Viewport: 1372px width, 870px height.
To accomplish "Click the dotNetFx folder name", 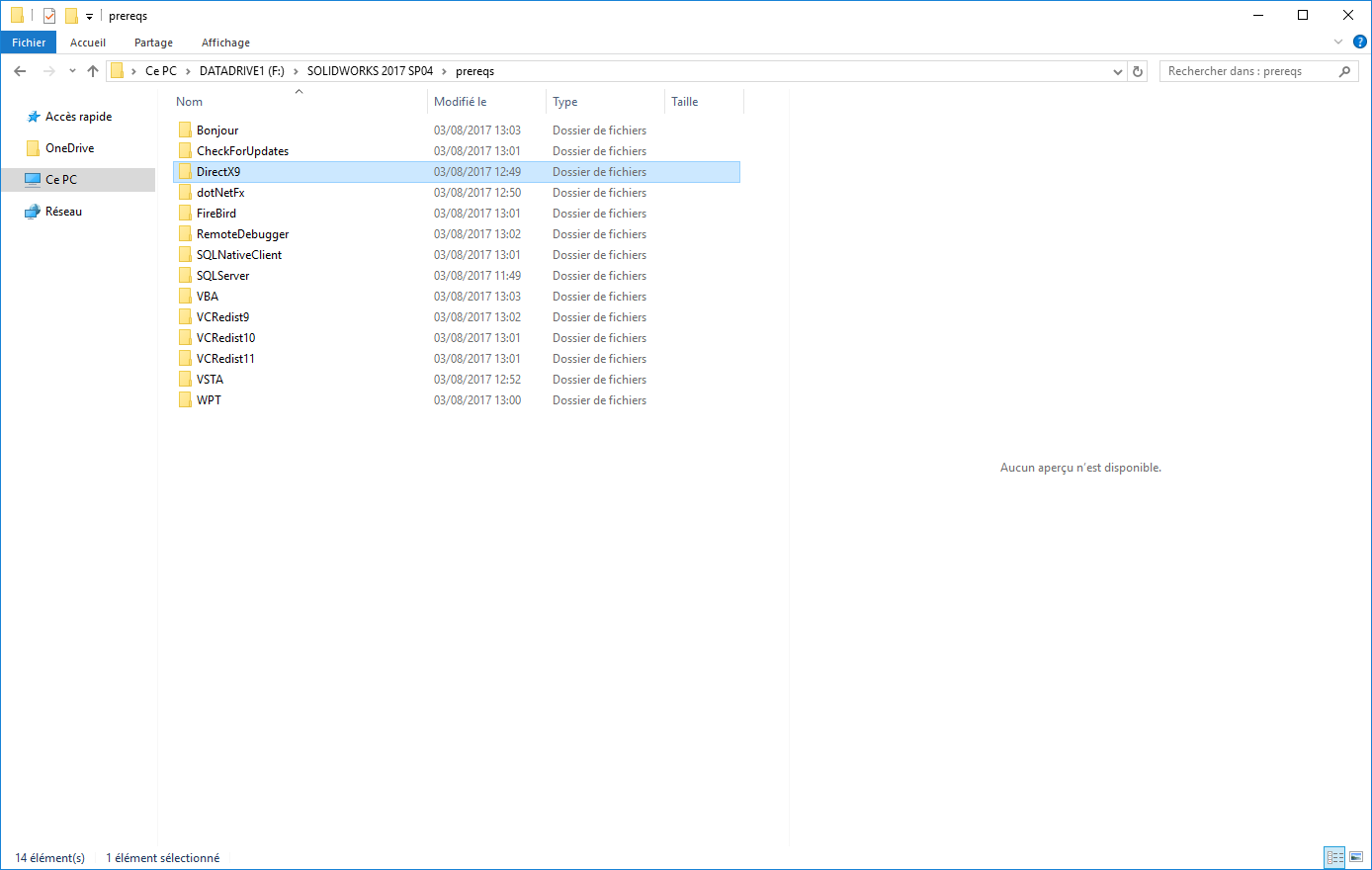I will (x=220, y=193).
